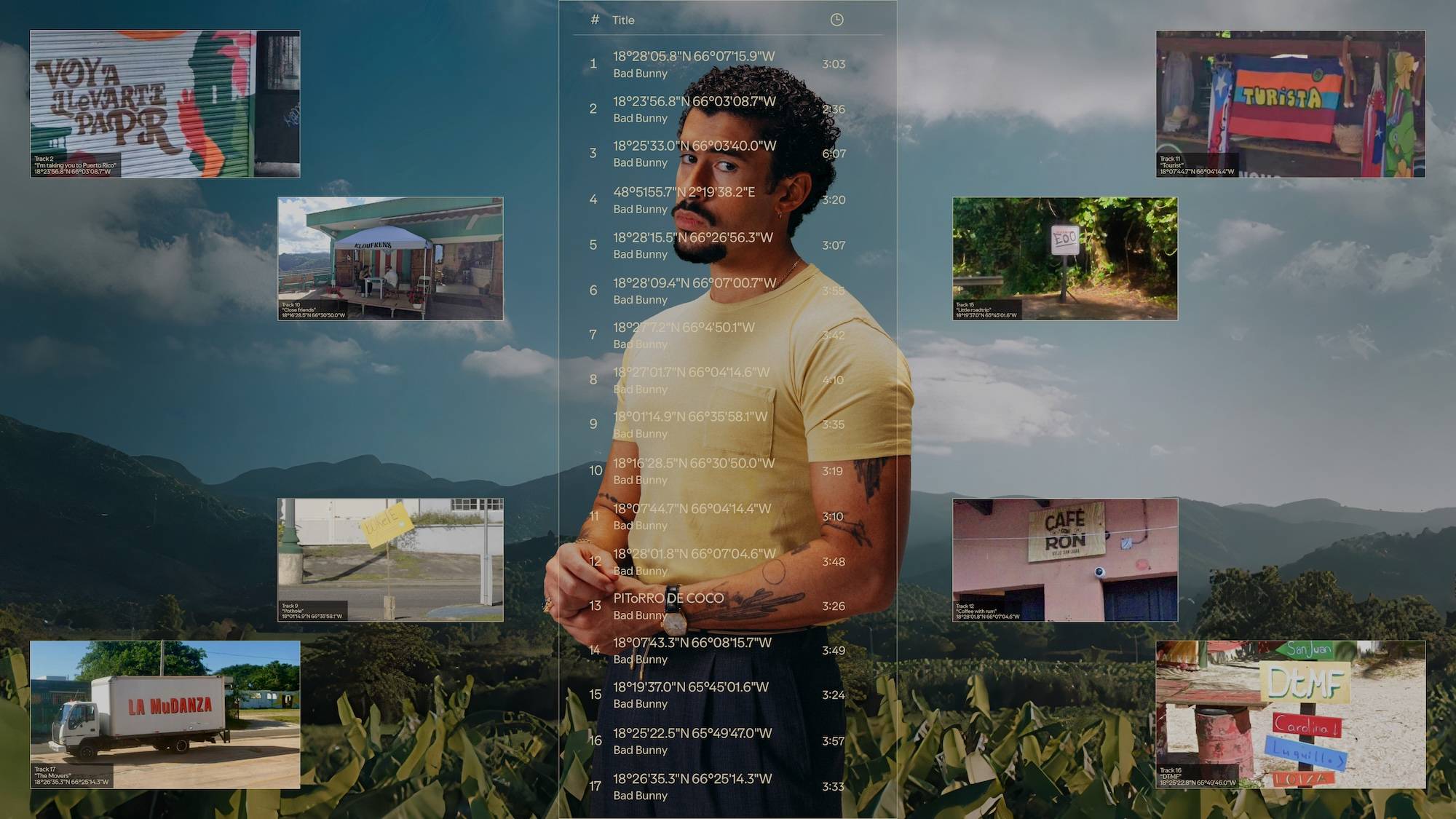
Task: Open the 'Turista' flag thumbnail
Action: coord(1291,104)
